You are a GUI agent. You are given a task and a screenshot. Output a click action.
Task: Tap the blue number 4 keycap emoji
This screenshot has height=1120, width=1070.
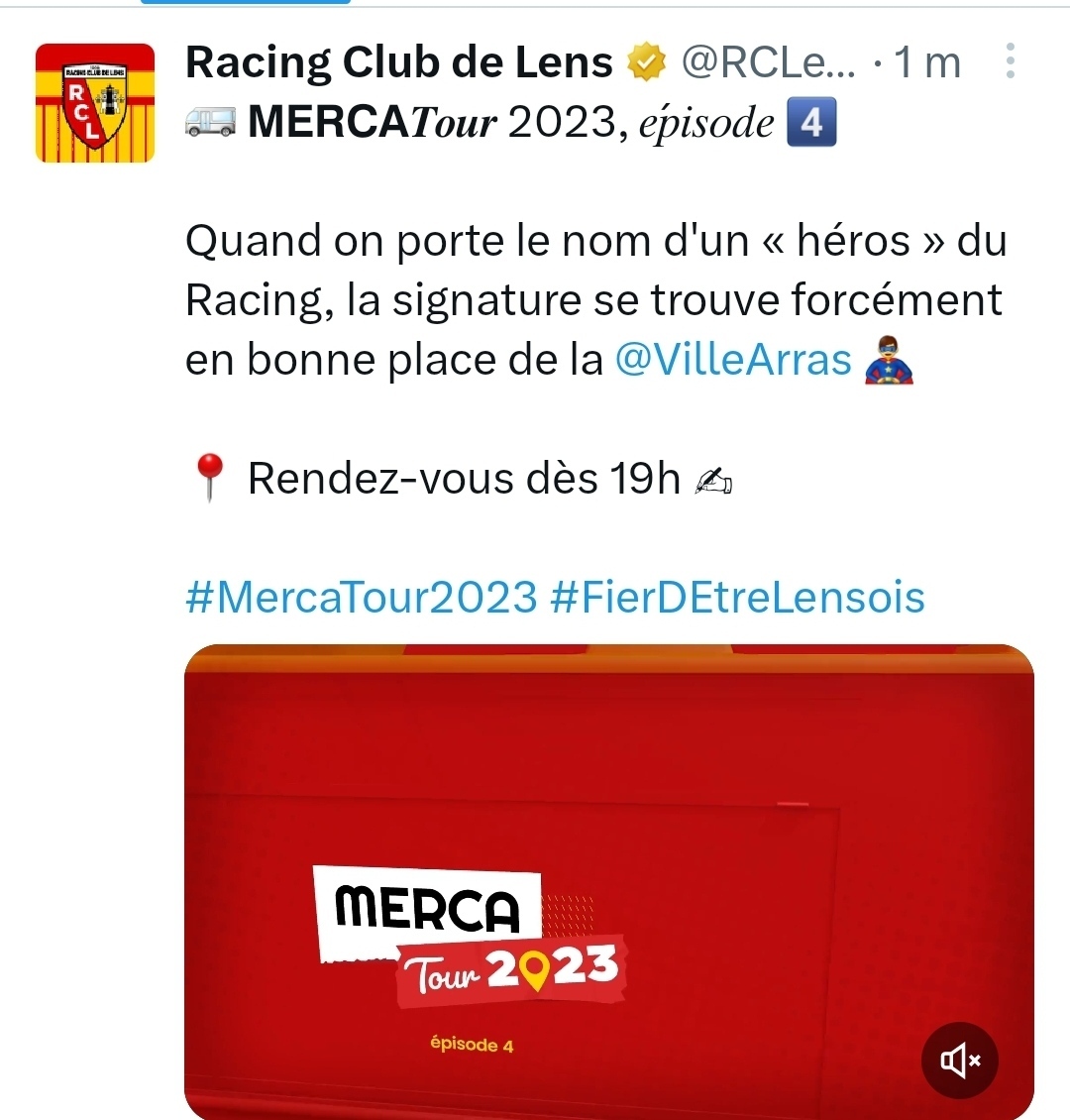click(810, 122)
